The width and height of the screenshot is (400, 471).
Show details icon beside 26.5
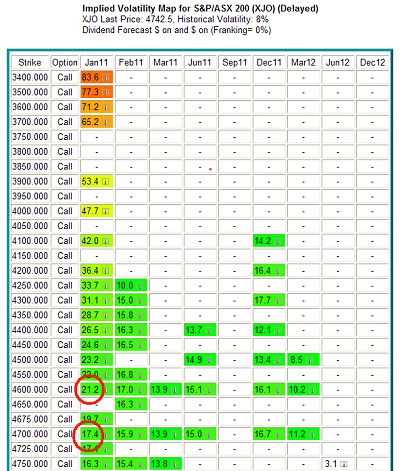coord(106,330)
